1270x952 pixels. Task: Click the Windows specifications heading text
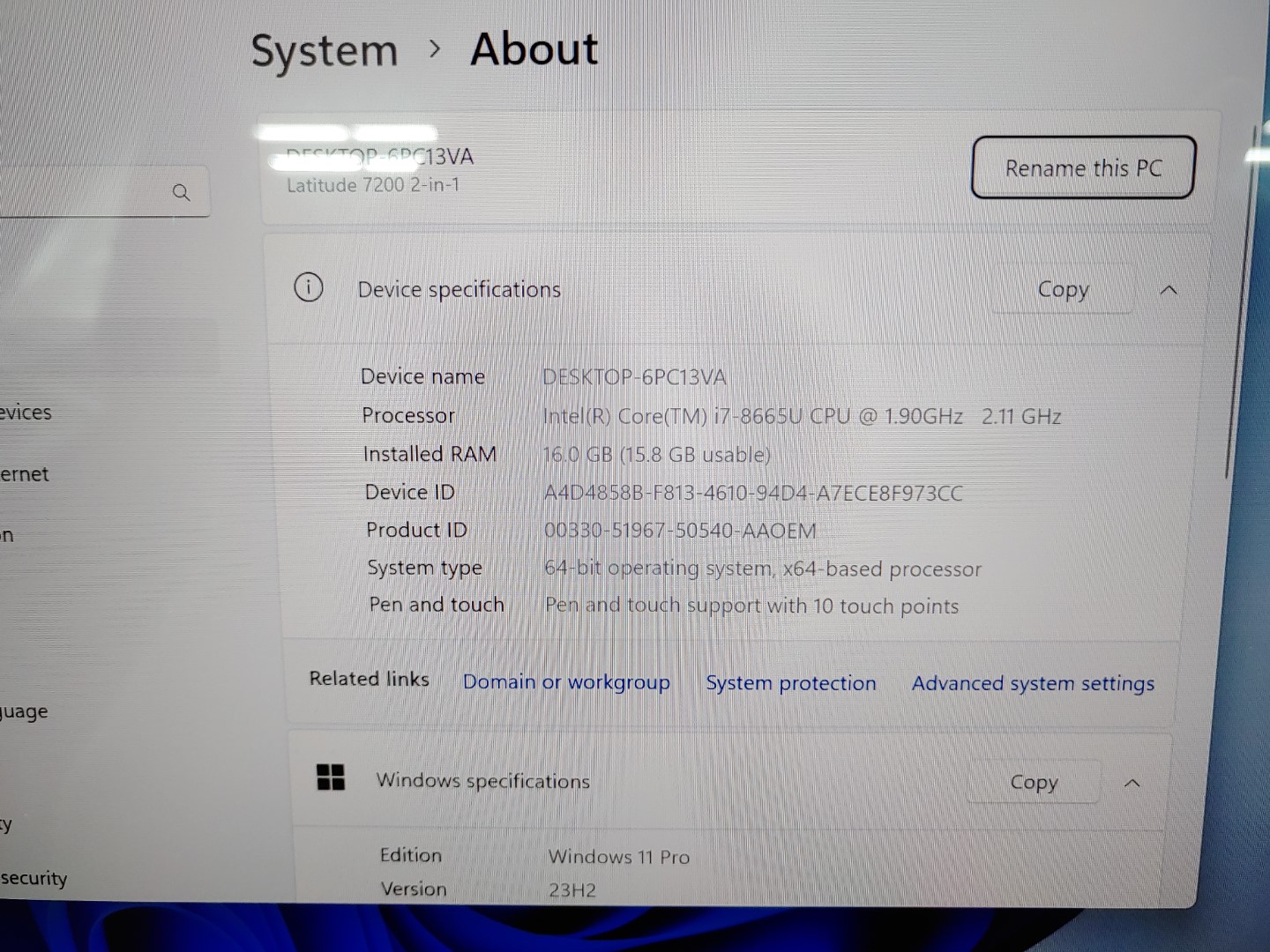click(x=482, y=781)
